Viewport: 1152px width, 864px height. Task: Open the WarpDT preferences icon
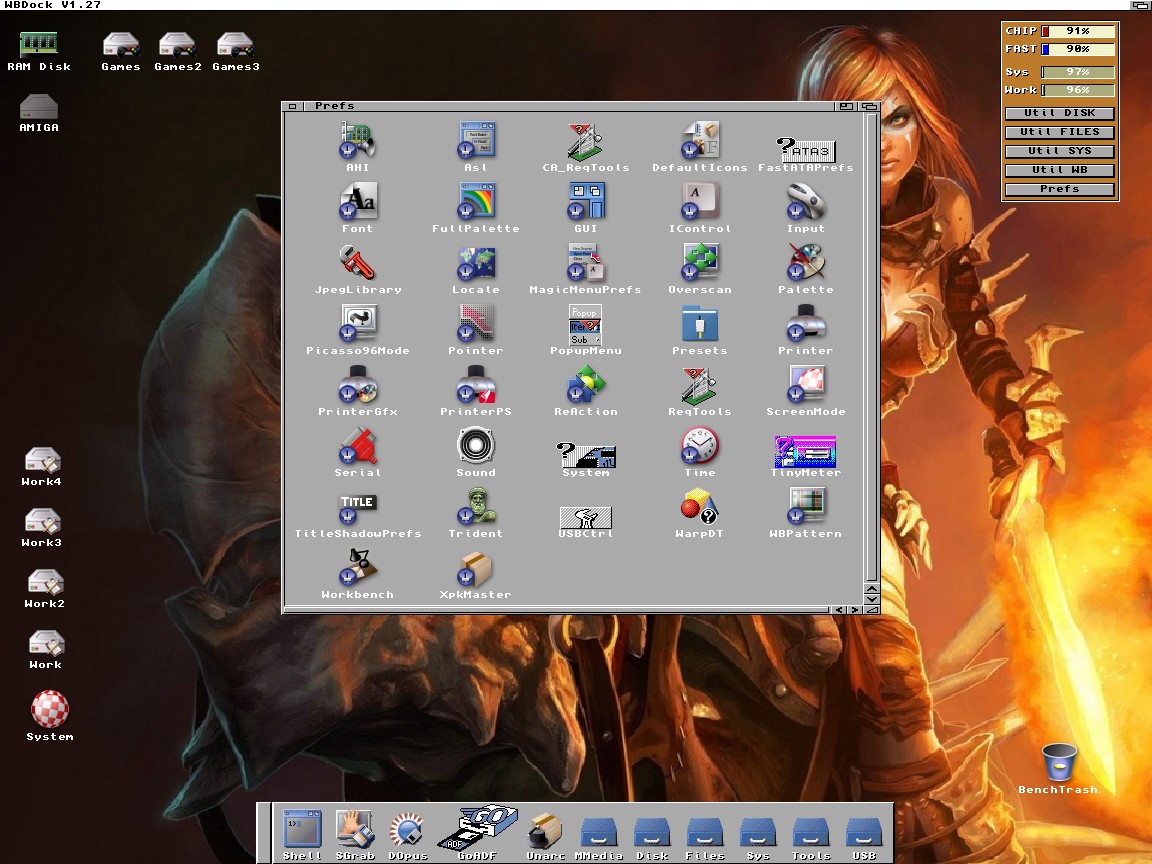(699, 507)
